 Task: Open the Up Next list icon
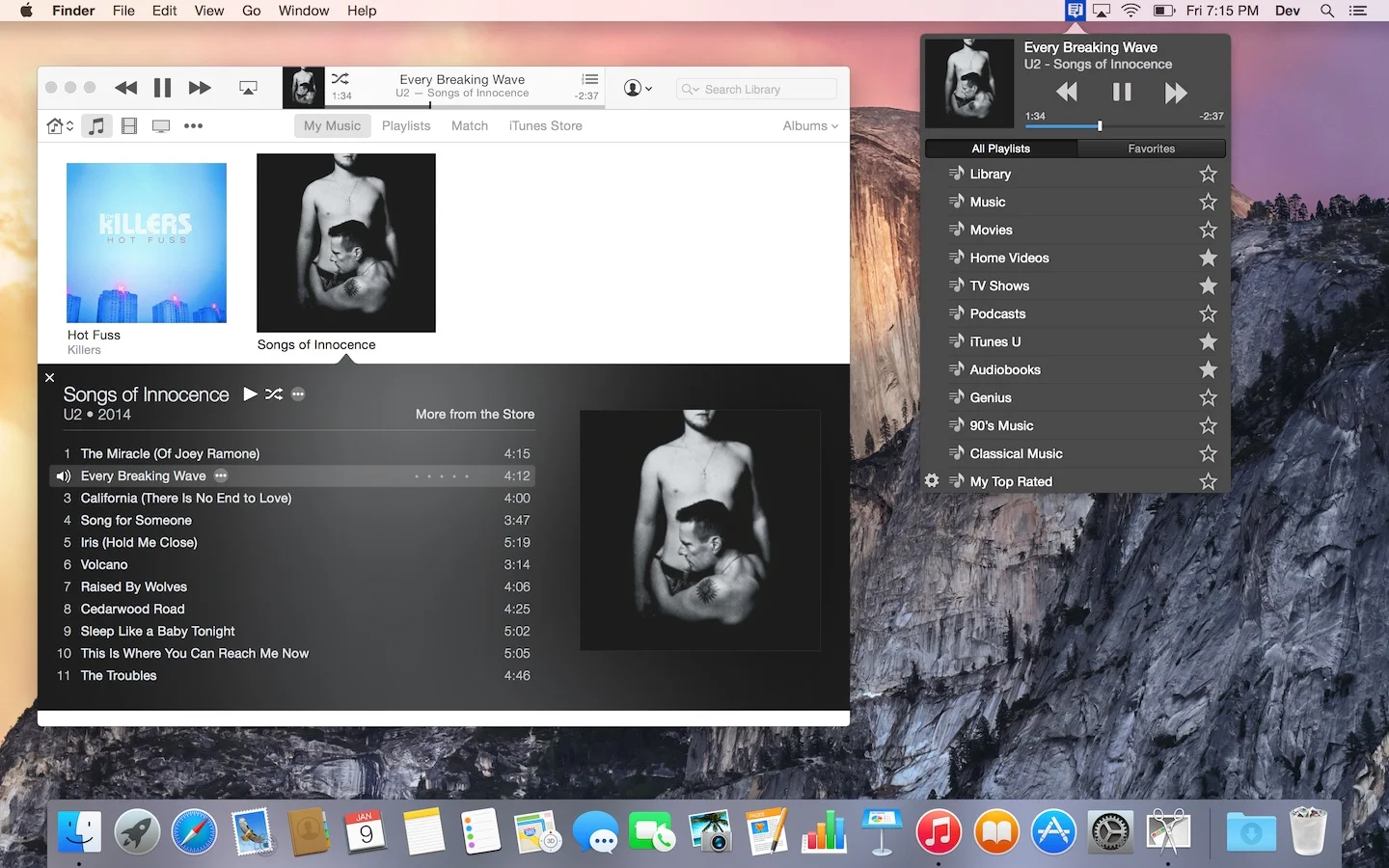pos(590,79)
